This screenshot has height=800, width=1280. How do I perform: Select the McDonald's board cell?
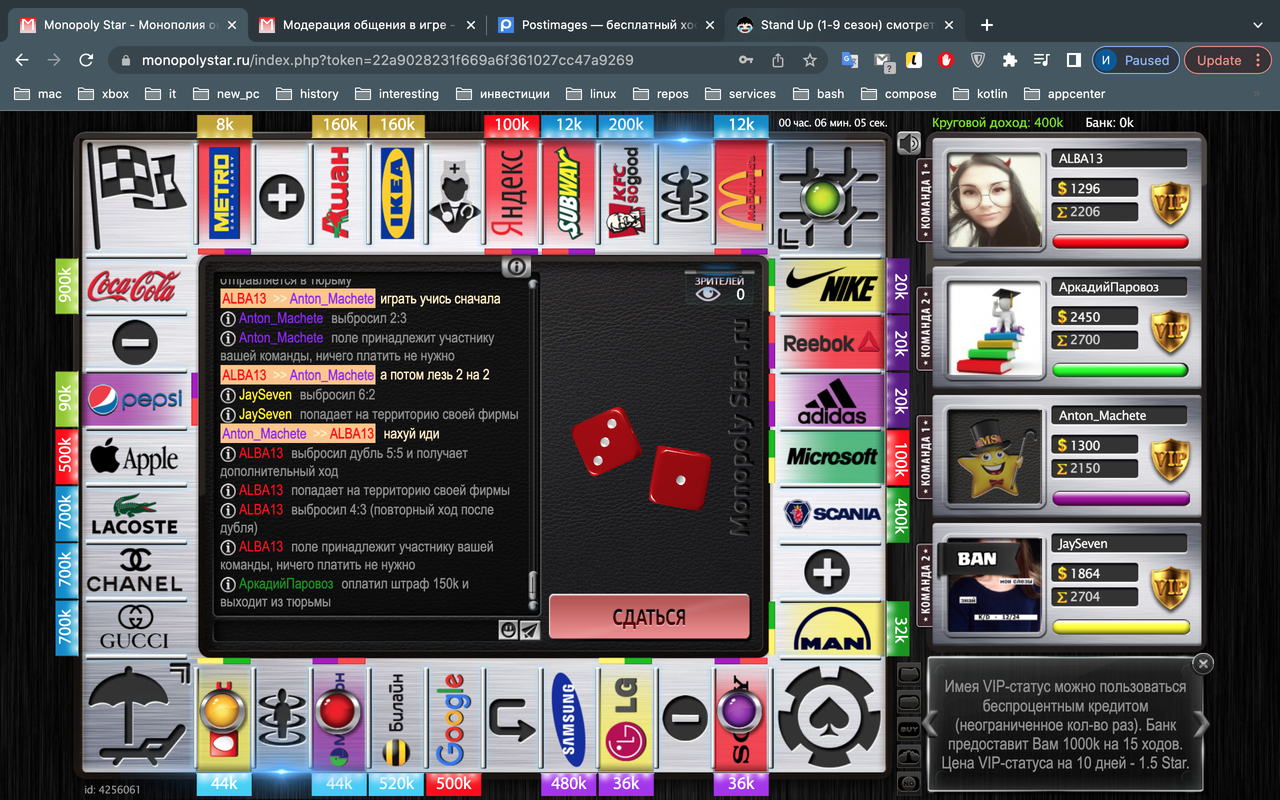[741, 194]
